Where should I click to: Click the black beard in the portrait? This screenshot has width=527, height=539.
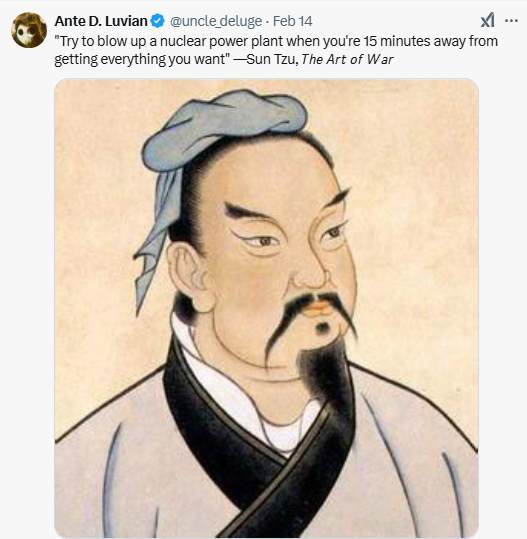pyautogui.click(x=325, y=375)
